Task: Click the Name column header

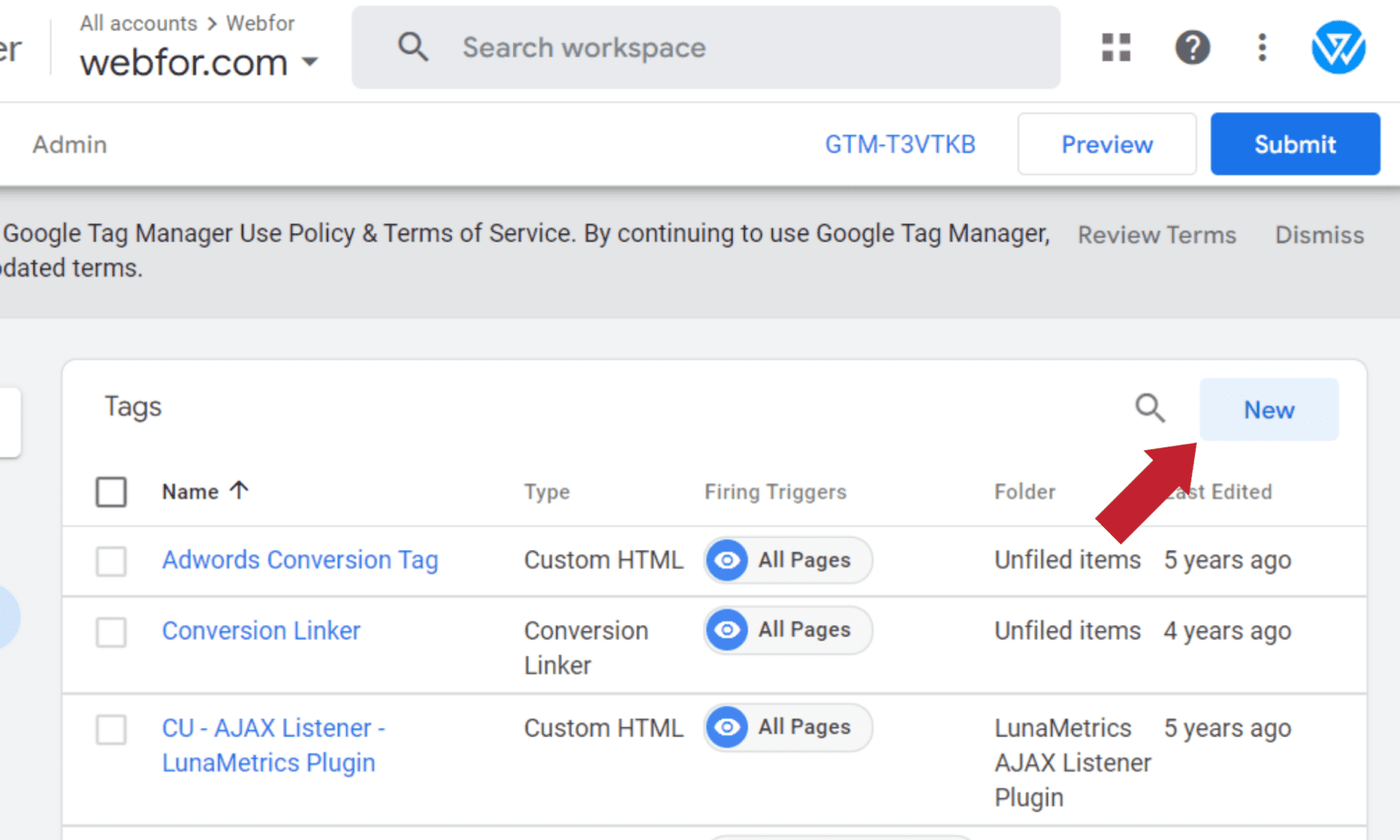Action: click(190, 492)
